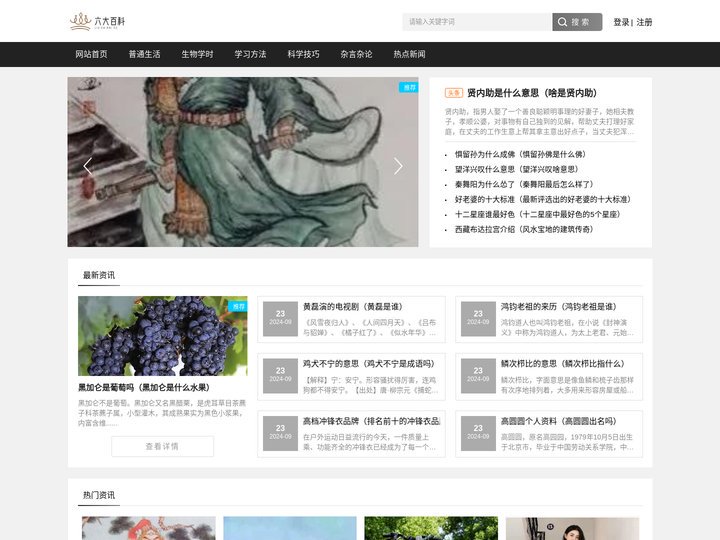This screenshot has width=720, height=540.
Task: Open 黑加仑是葡萄吗 article title
Action: point(144,388)
